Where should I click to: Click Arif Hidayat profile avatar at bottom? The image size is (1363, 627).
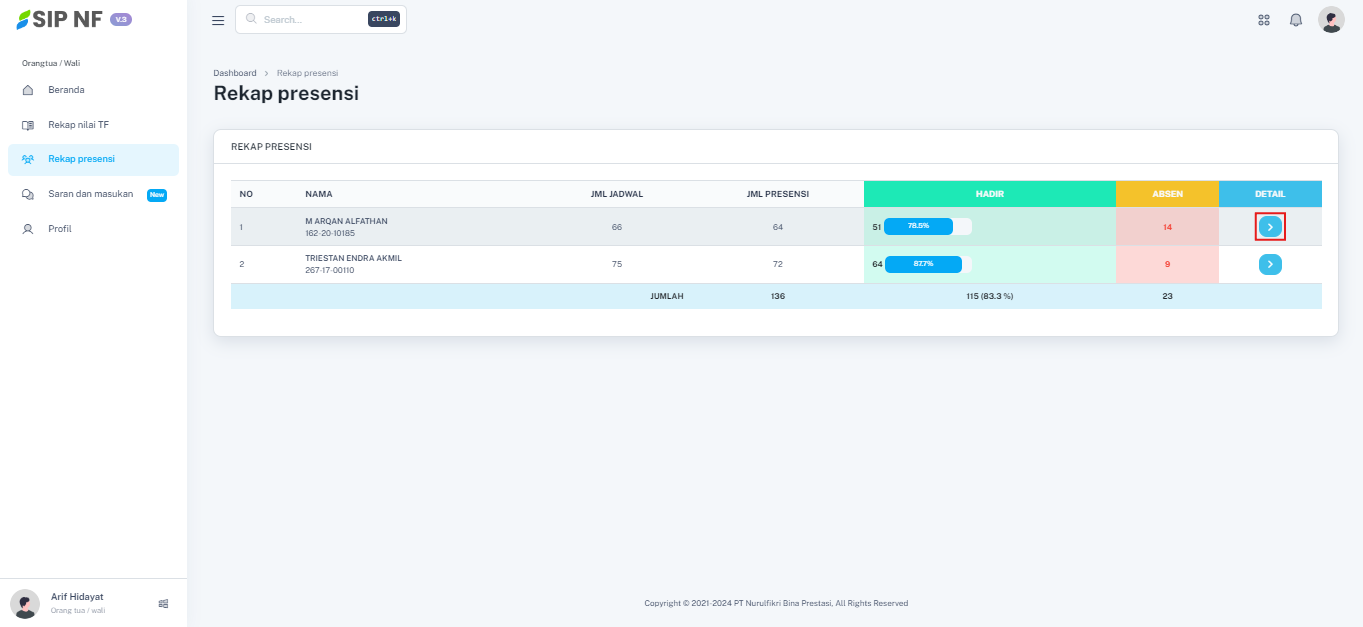(x=25, y=603)
